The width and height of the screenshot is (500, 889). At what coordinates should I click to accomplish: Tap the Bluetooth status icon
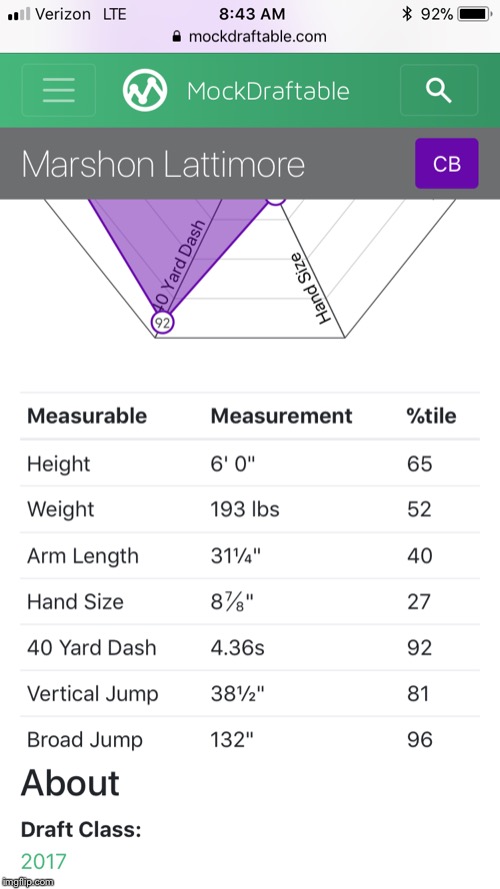406,14
